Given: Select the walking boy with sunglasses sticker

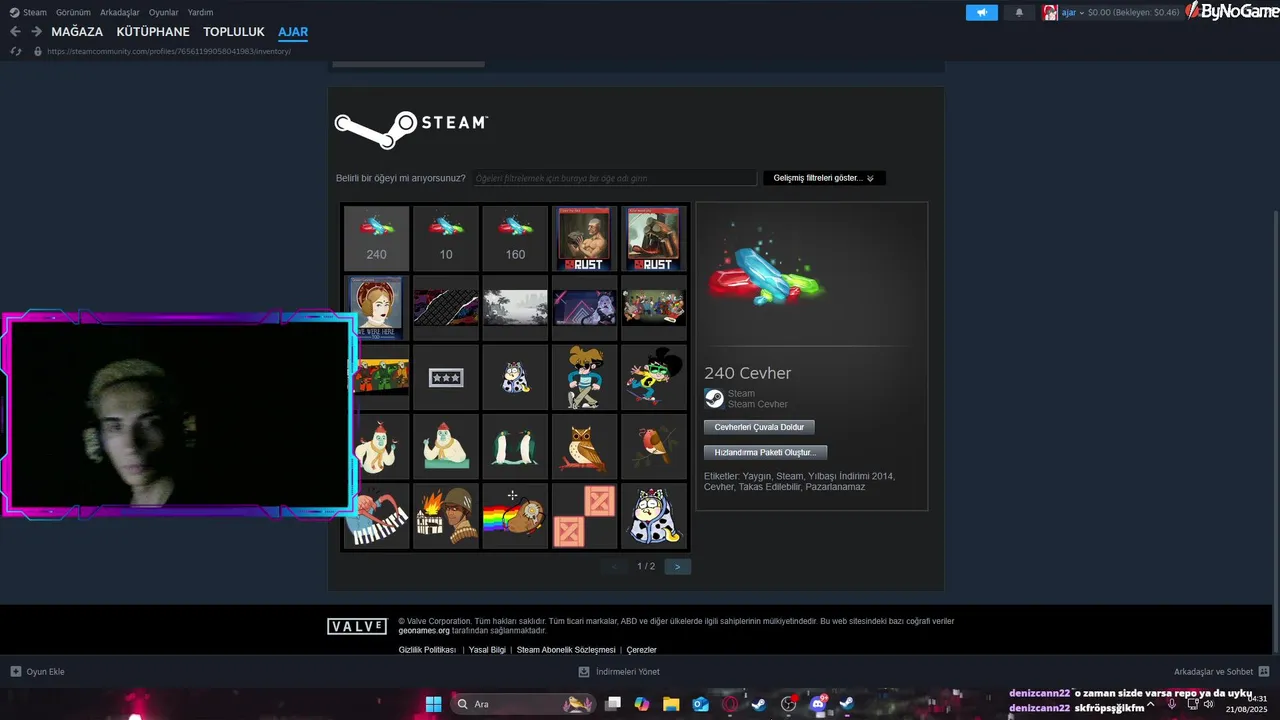Looking at the screenshot, I should click(584, 377).
